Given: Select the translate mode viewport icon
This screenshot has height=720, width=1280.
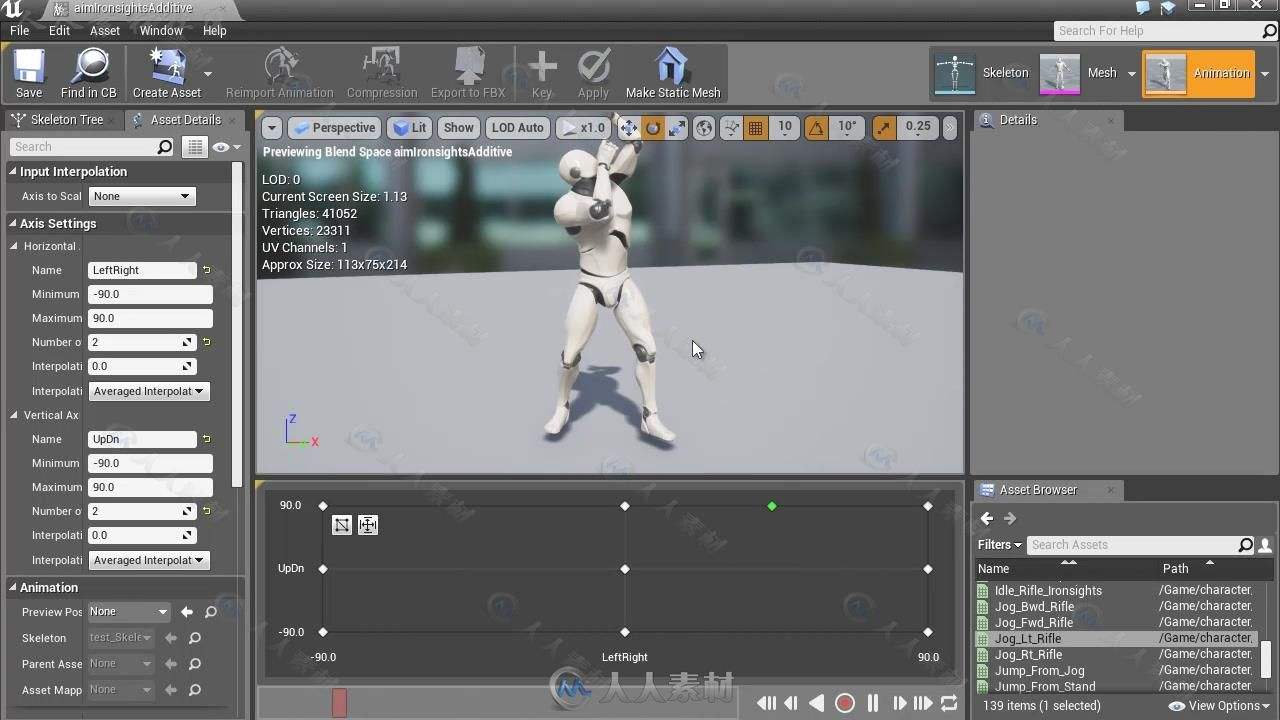Looking at the screenshot, I should tap(628, 128).
